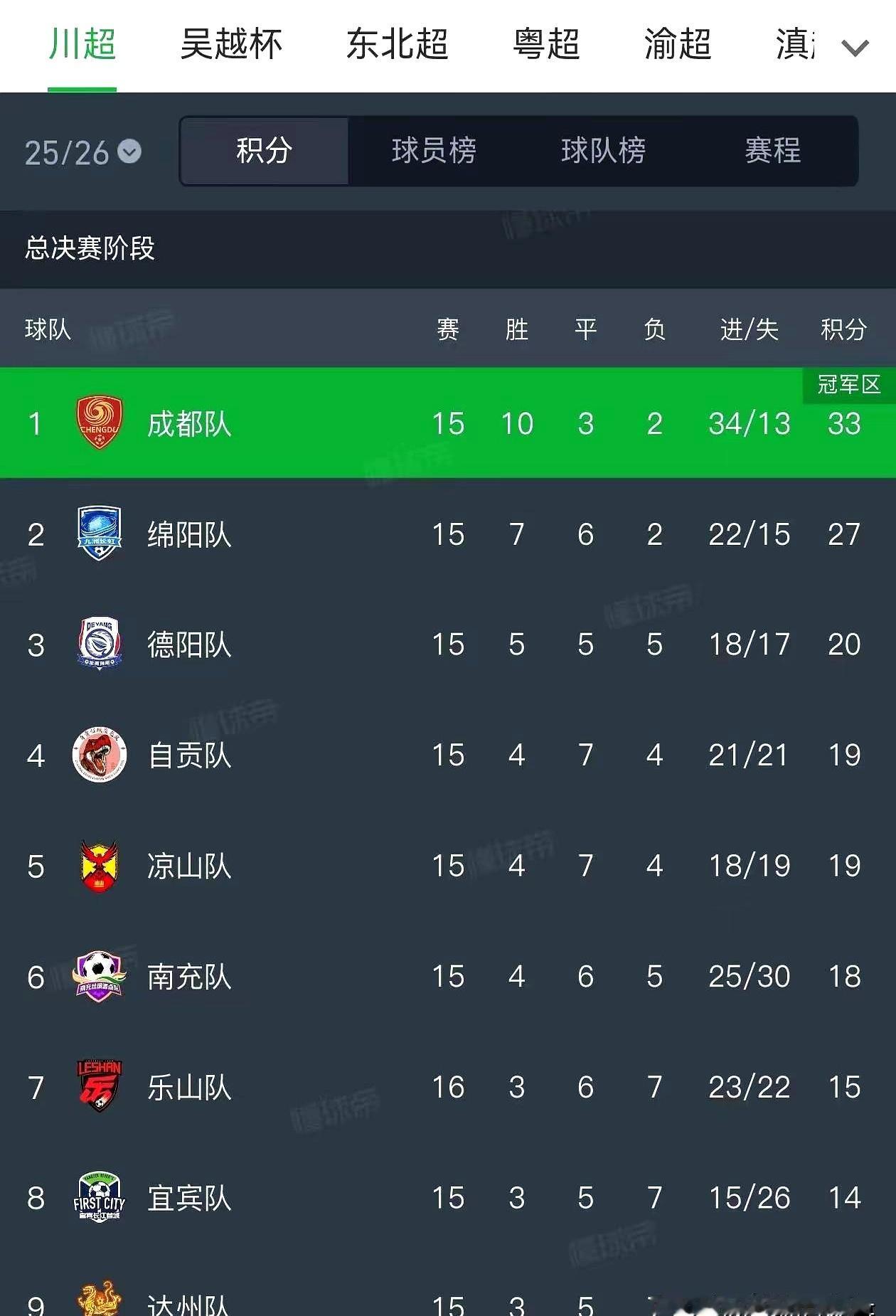
Task: Open Chengdu team logo
Action: [x=99, y=423]
